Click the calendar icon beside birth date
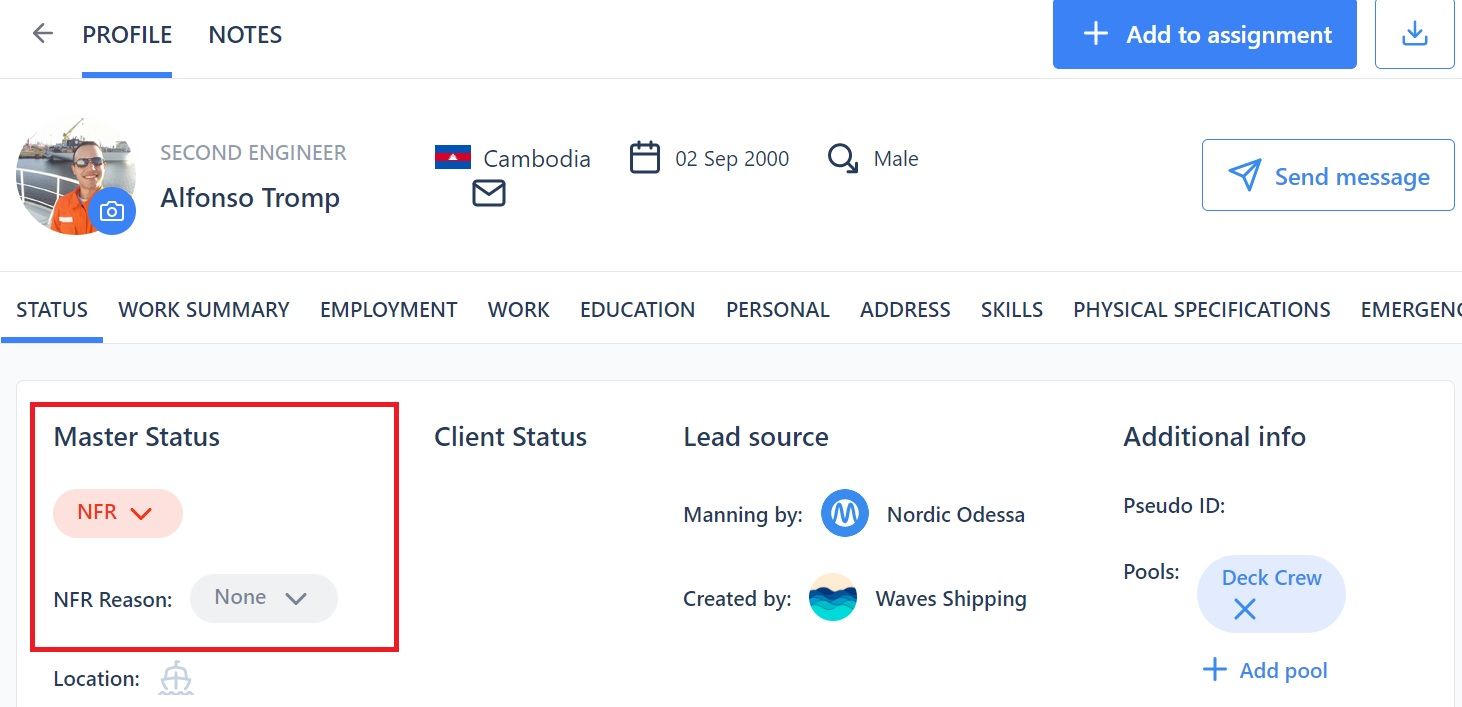1462x707 pixels. click(x=645, y=158)
